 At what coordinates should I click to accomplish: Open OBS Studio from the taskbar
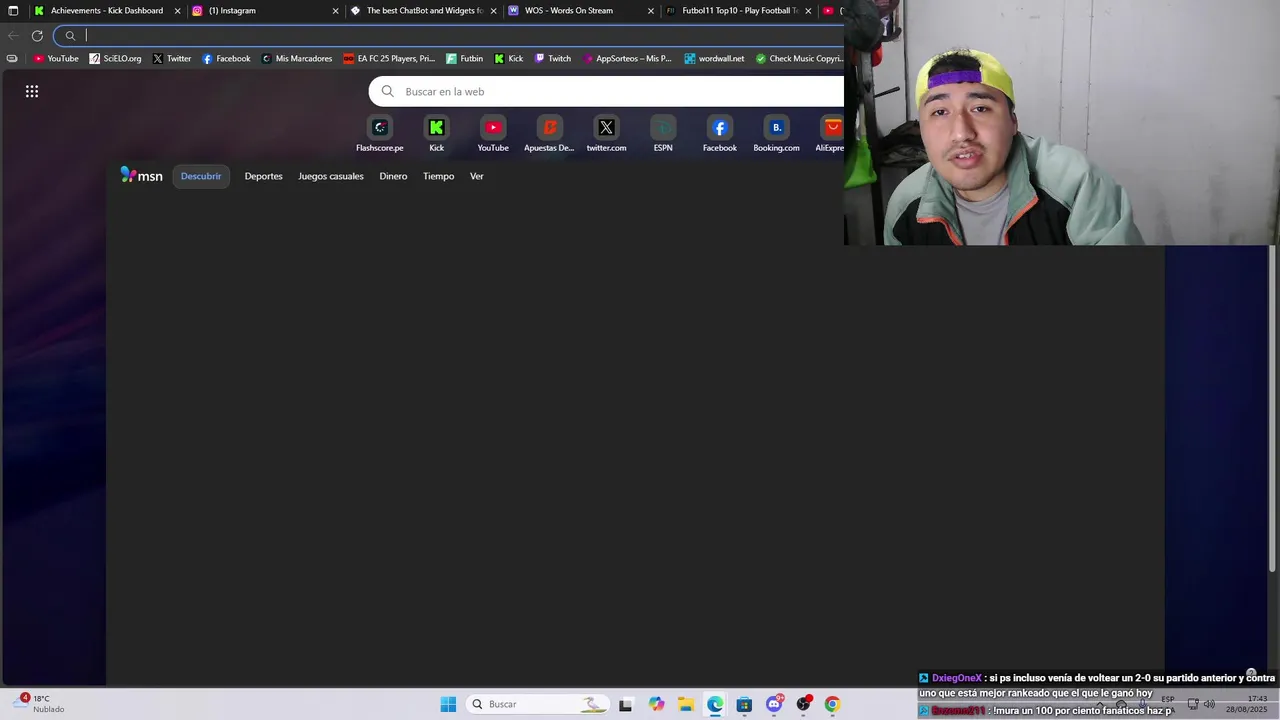tap(803, 704)
